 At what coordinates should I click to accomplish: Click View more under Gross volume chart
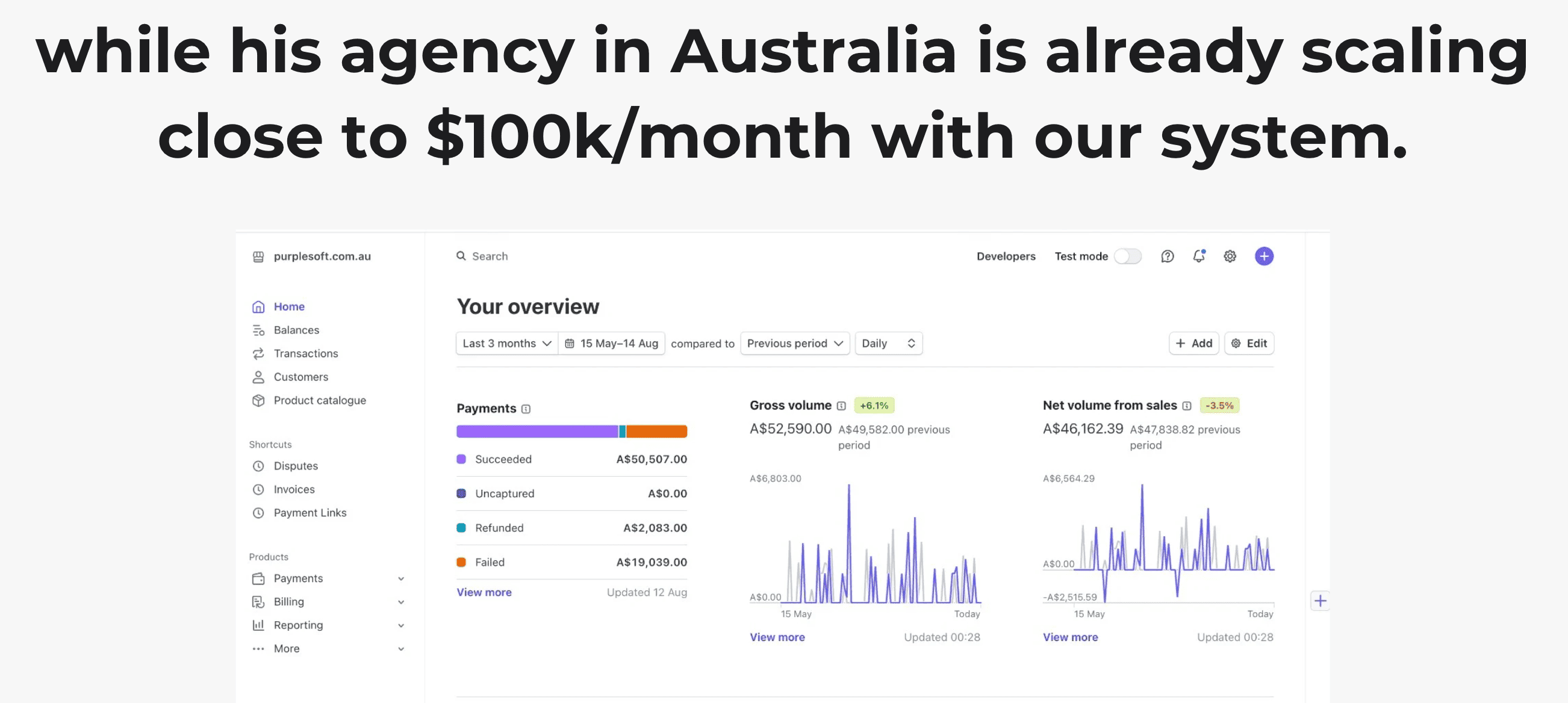[777, 637]
